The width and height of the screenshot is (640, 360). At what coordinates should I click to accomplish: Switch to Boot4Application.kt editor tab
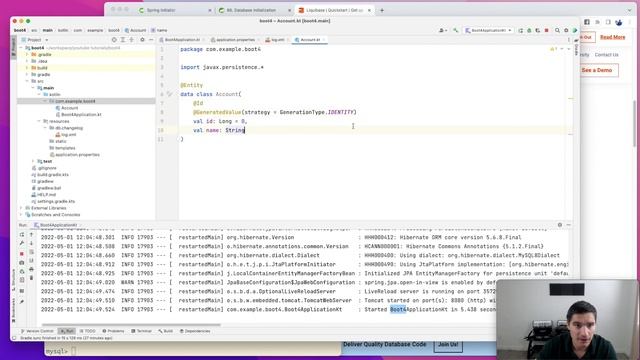182,40
